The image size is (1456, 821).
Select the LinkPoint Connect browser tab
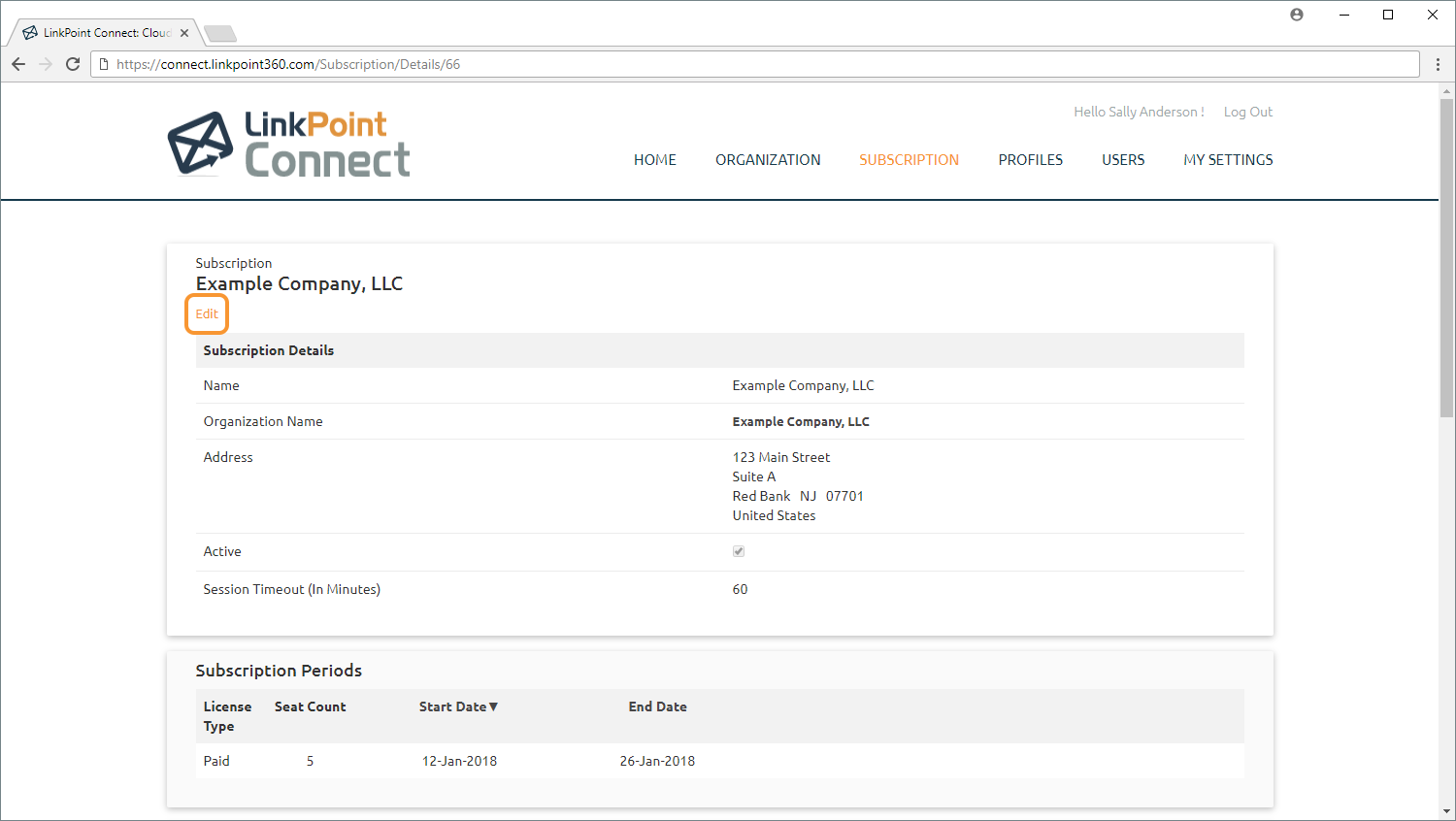(105, 33)
